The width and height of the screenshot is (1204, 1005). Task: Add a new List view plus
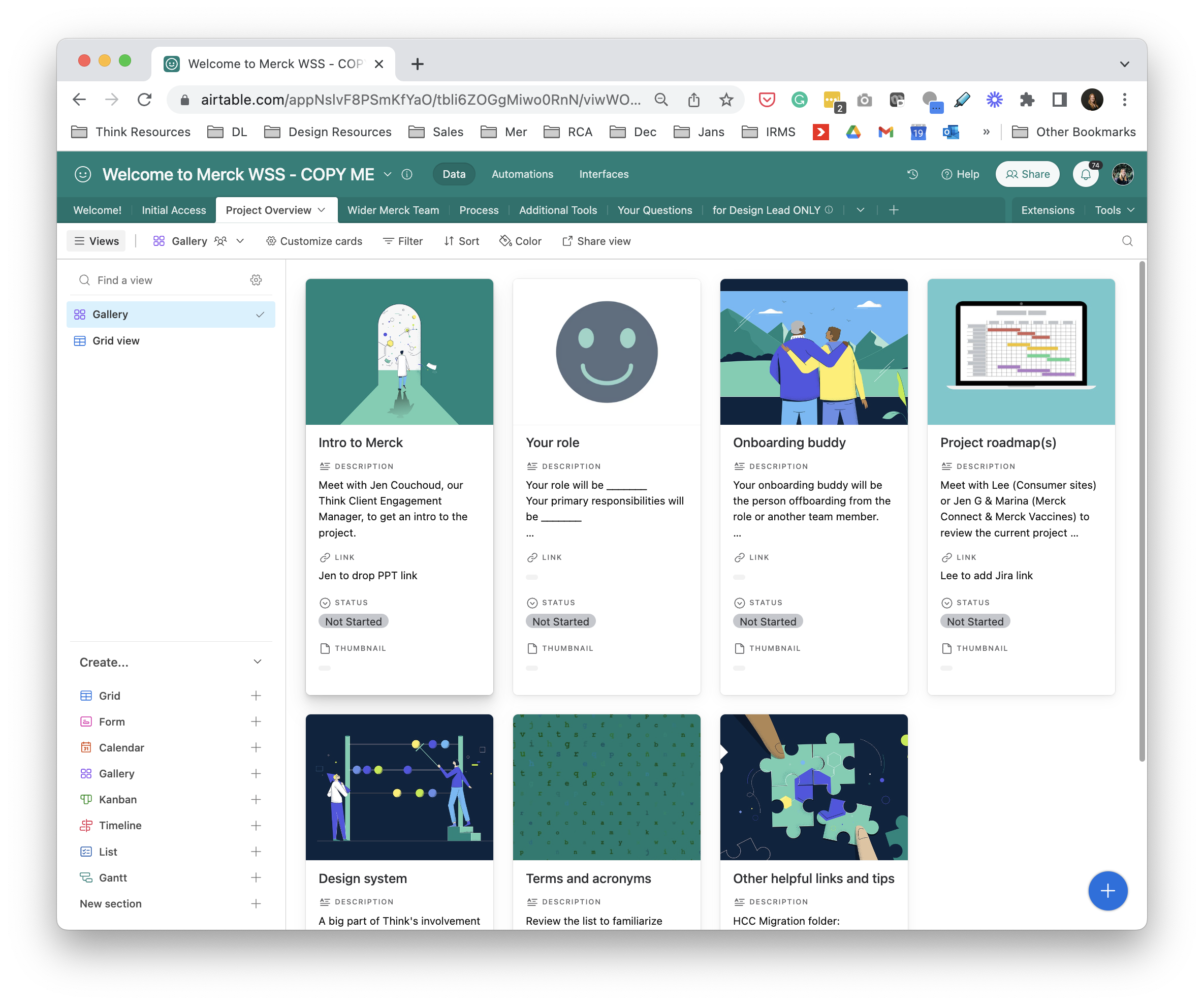coord(256,852)
